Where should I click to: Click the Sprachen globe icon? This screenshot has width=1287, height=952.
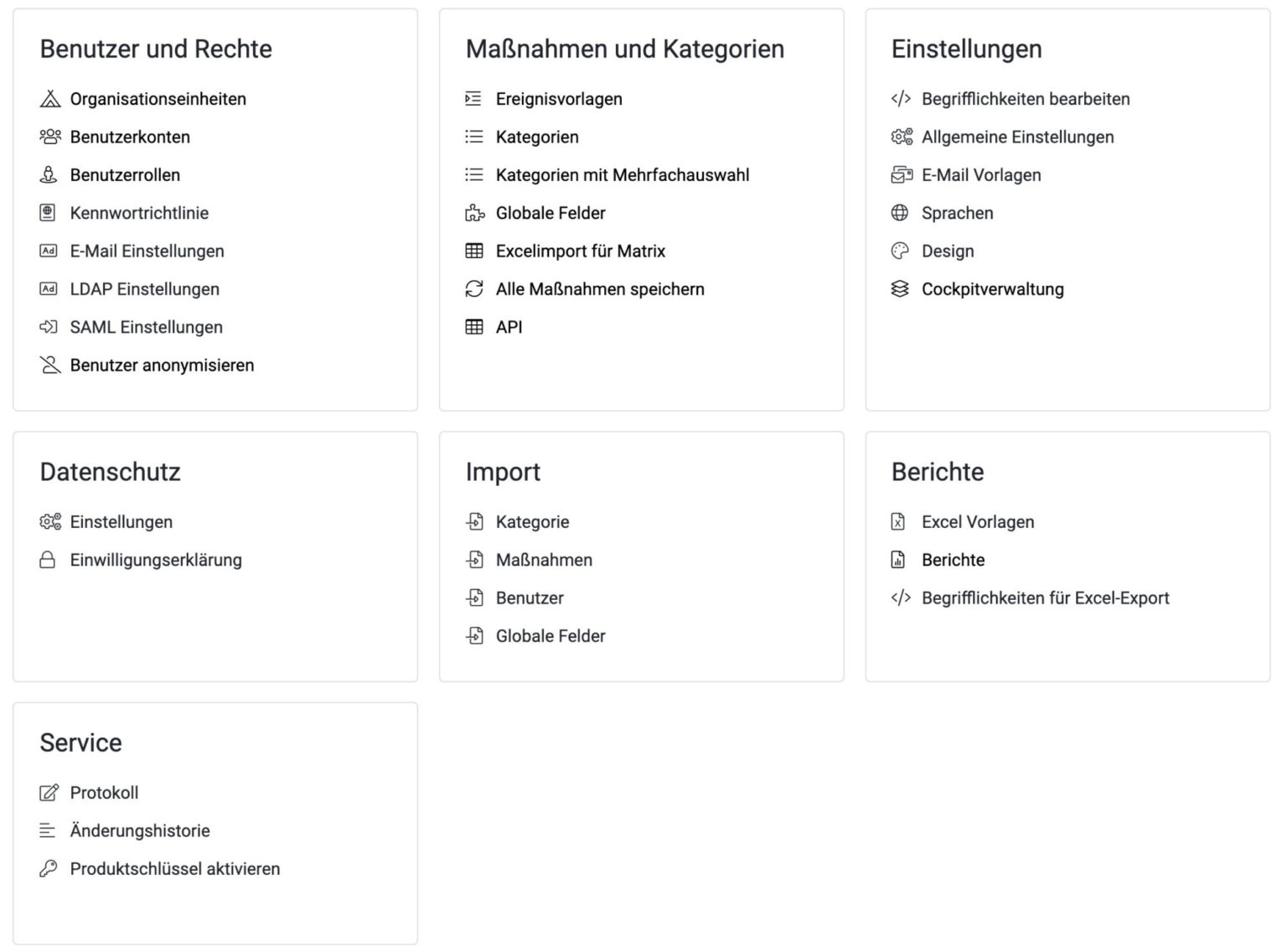pos(900,213)
